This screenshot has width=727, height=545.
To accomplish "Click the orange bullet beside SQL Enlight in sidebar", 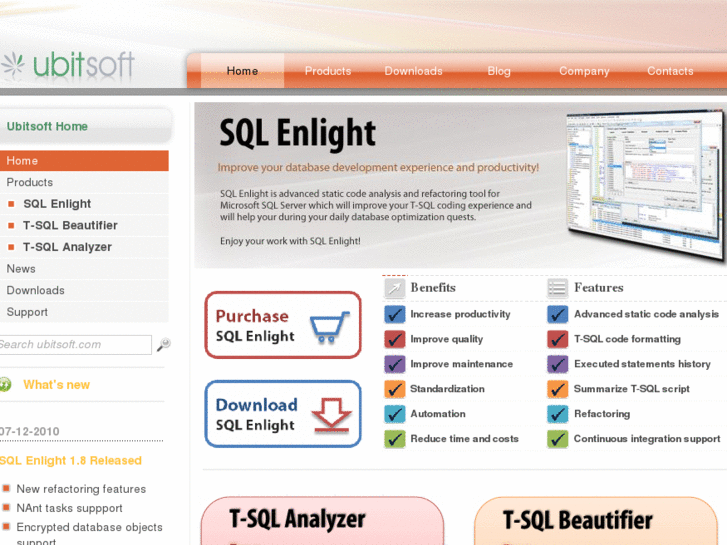I will tap(11, 204).
